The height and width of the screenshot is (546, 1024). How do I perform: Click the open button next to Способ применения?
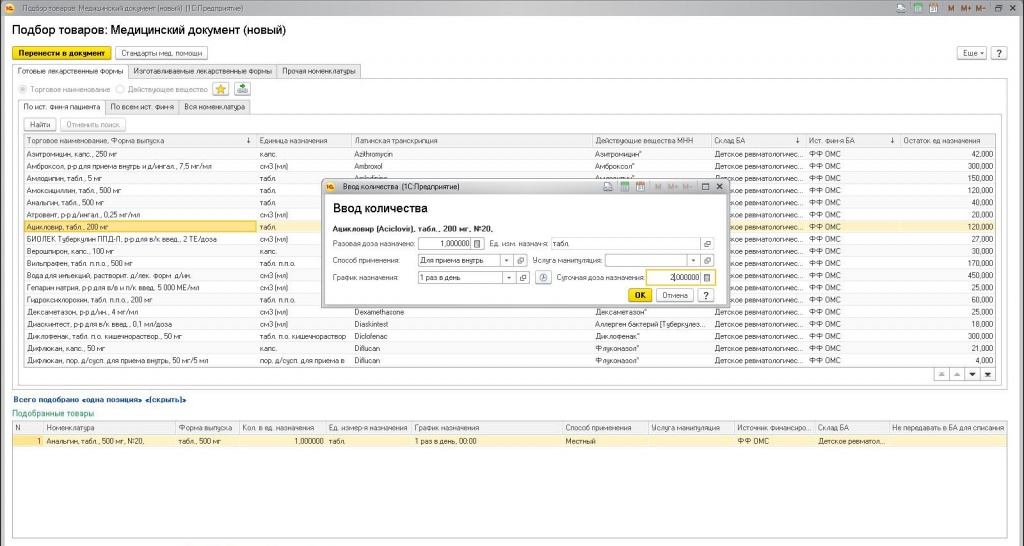point(520,261)
